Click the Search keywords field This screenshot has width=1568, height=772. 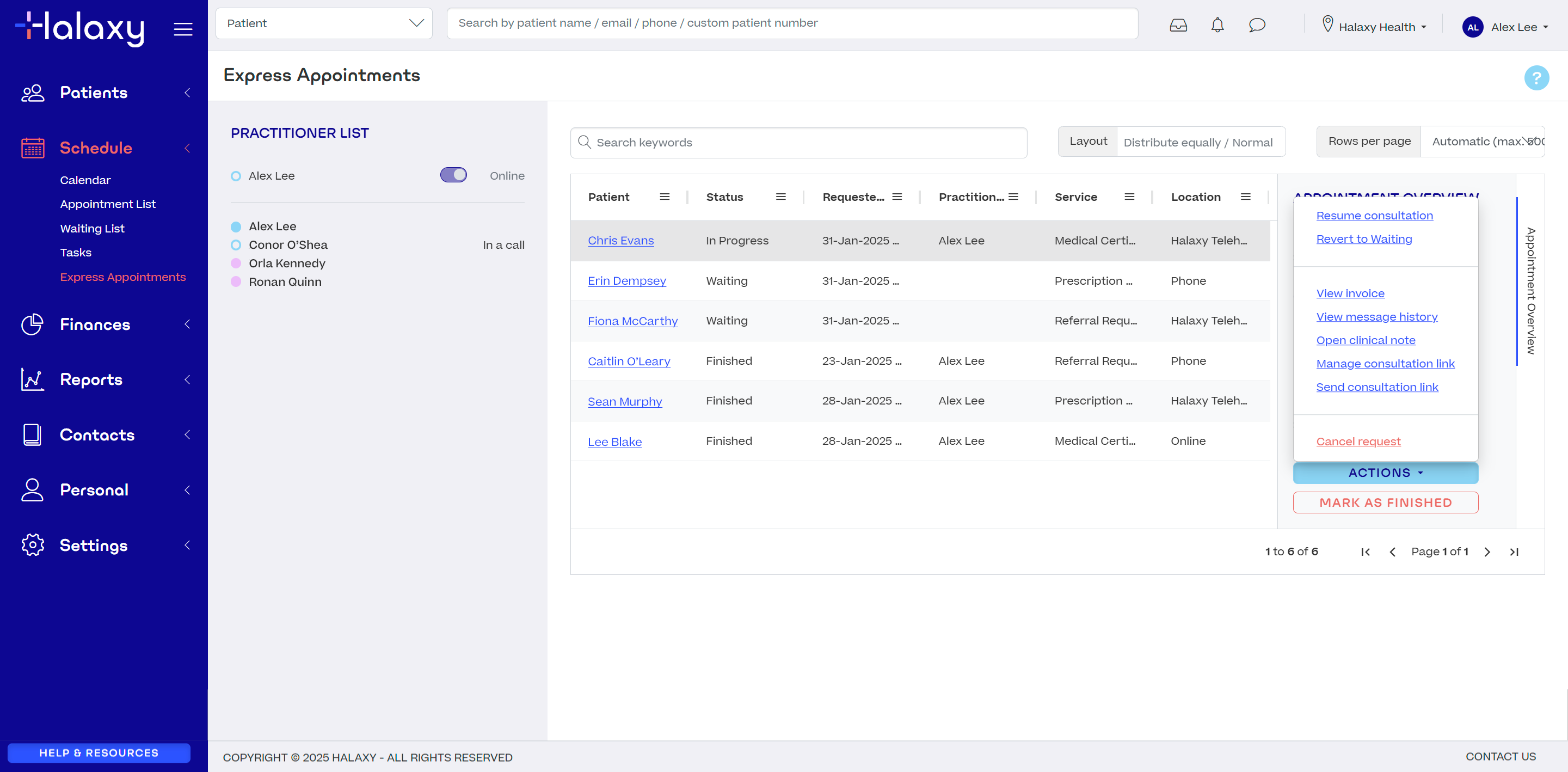point(798,143)
